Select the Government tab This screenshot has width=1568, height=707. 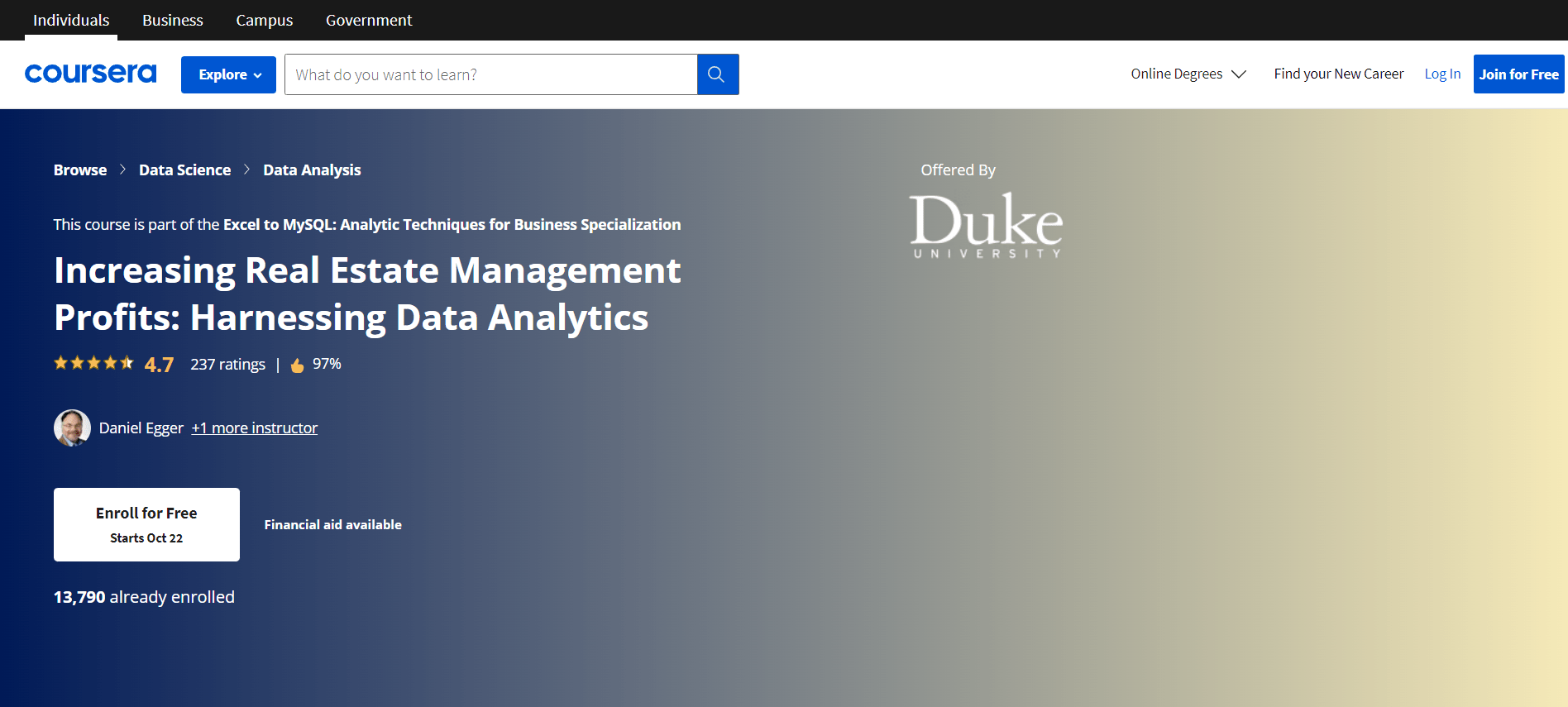coord(368,20)
